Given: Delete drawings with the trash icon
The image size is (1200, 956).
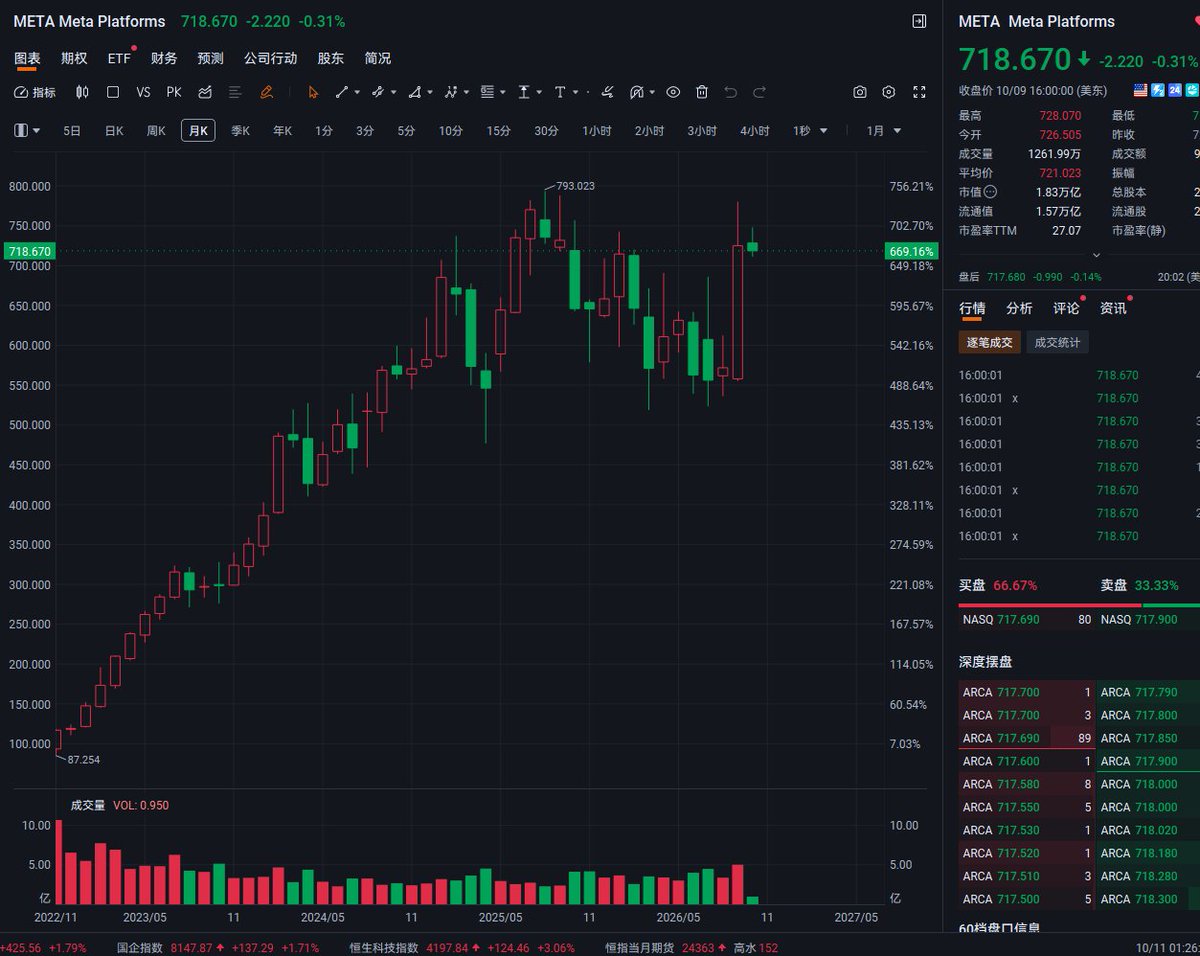Looking at the screenshot, I should [702, 92].
